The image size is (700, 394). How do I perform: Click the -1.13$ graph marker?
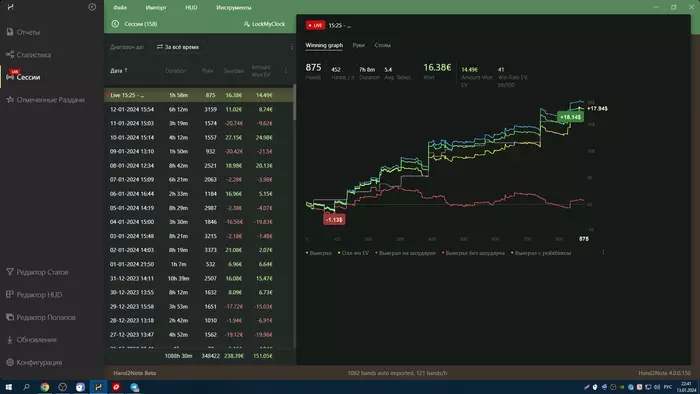334,220
